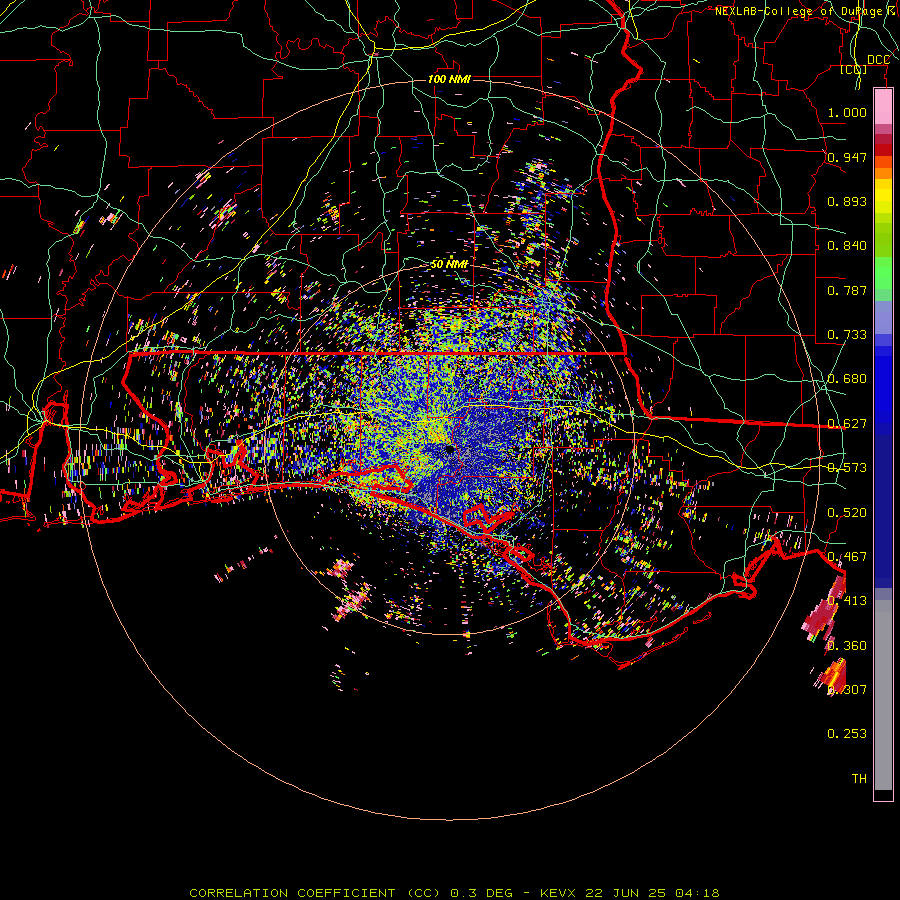Click the TH threshold label on the scale

point(859,779)
